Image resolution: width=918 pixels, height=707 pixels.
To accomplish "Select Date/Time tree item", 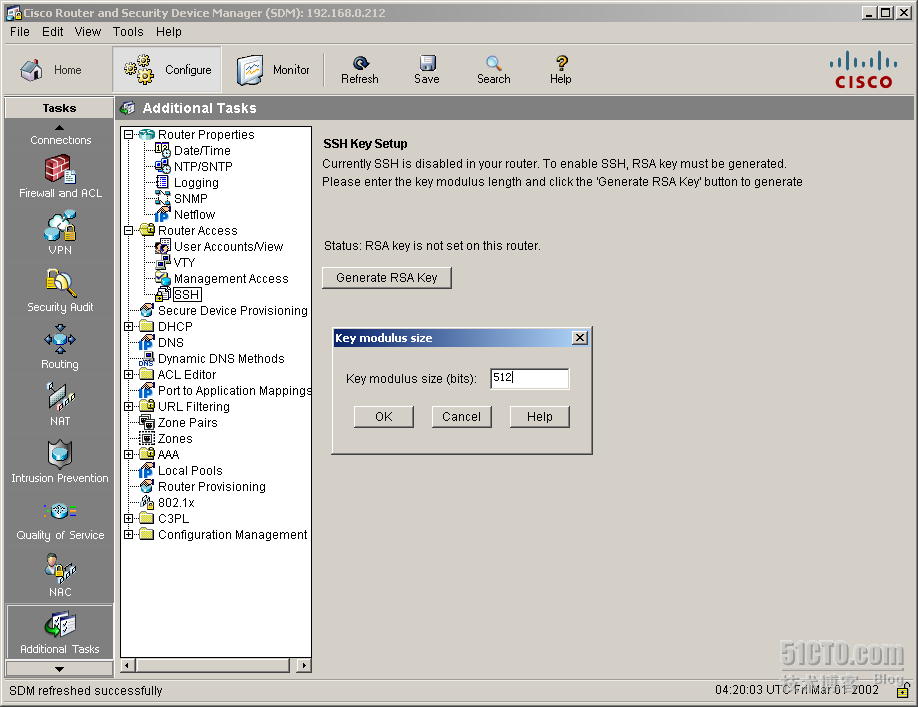I will [202, 150].
